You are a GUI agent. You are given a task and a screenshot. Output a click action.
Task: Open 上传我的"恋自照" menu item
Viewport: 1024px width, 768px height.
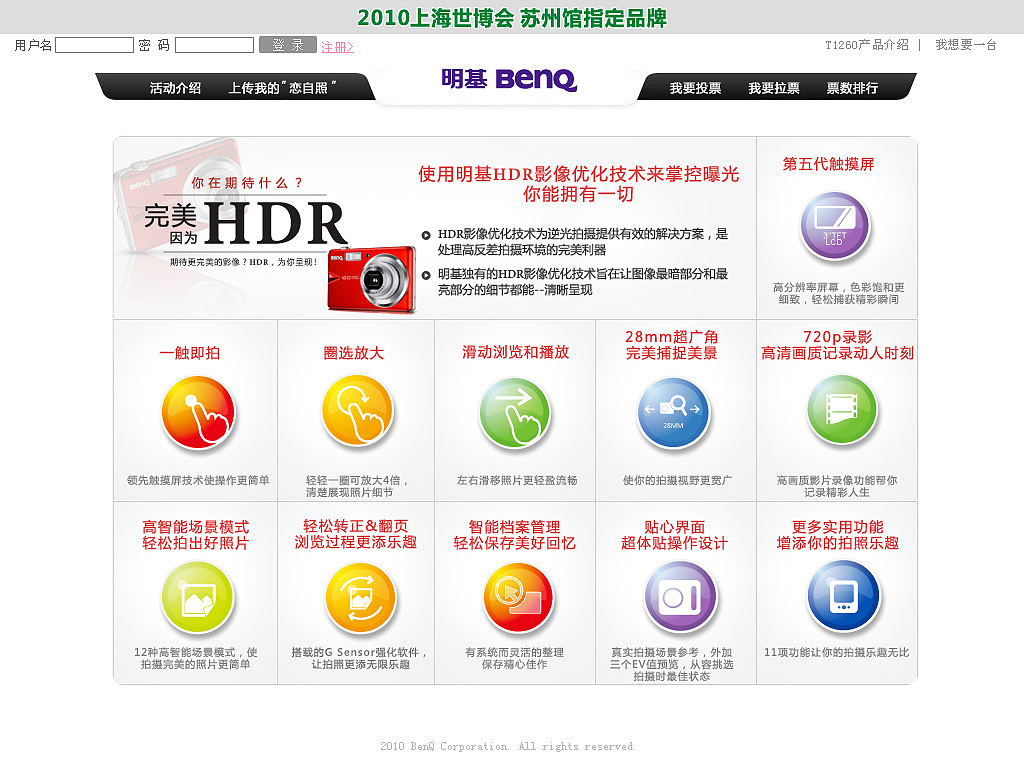[x=281, y=88]
